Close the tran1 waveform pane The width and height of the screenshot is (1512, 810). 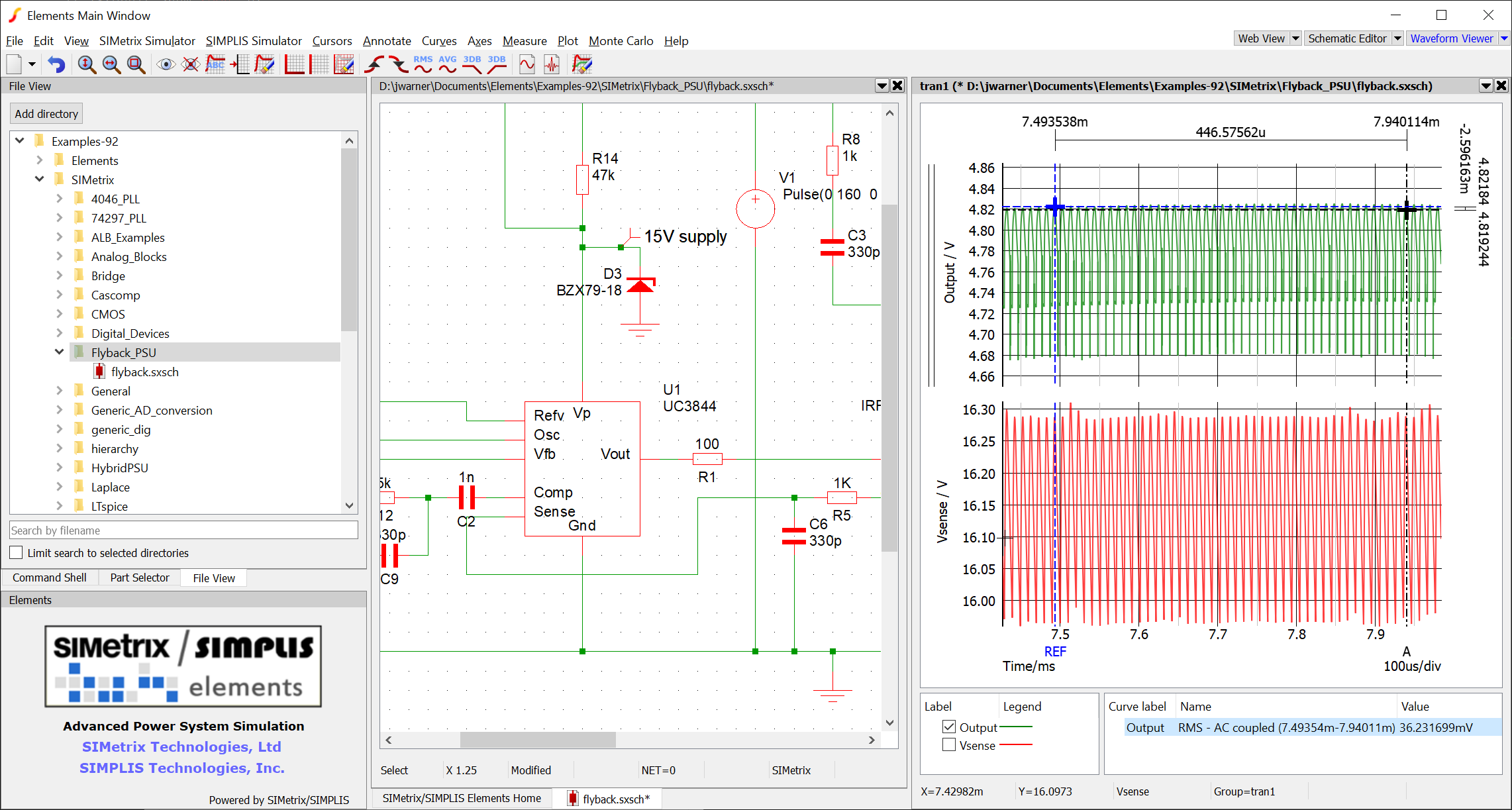pyautogui.click(x=1501, y=85)
